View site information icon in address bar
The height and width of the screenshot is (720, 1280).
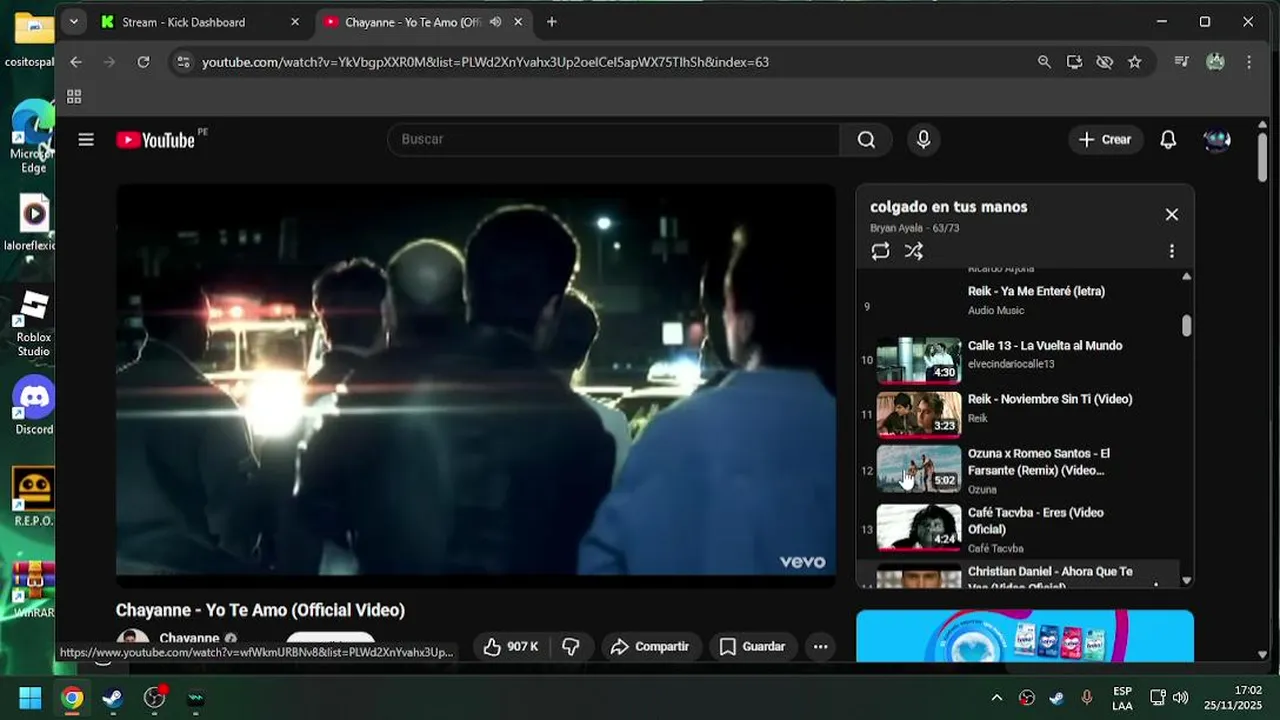182,62
